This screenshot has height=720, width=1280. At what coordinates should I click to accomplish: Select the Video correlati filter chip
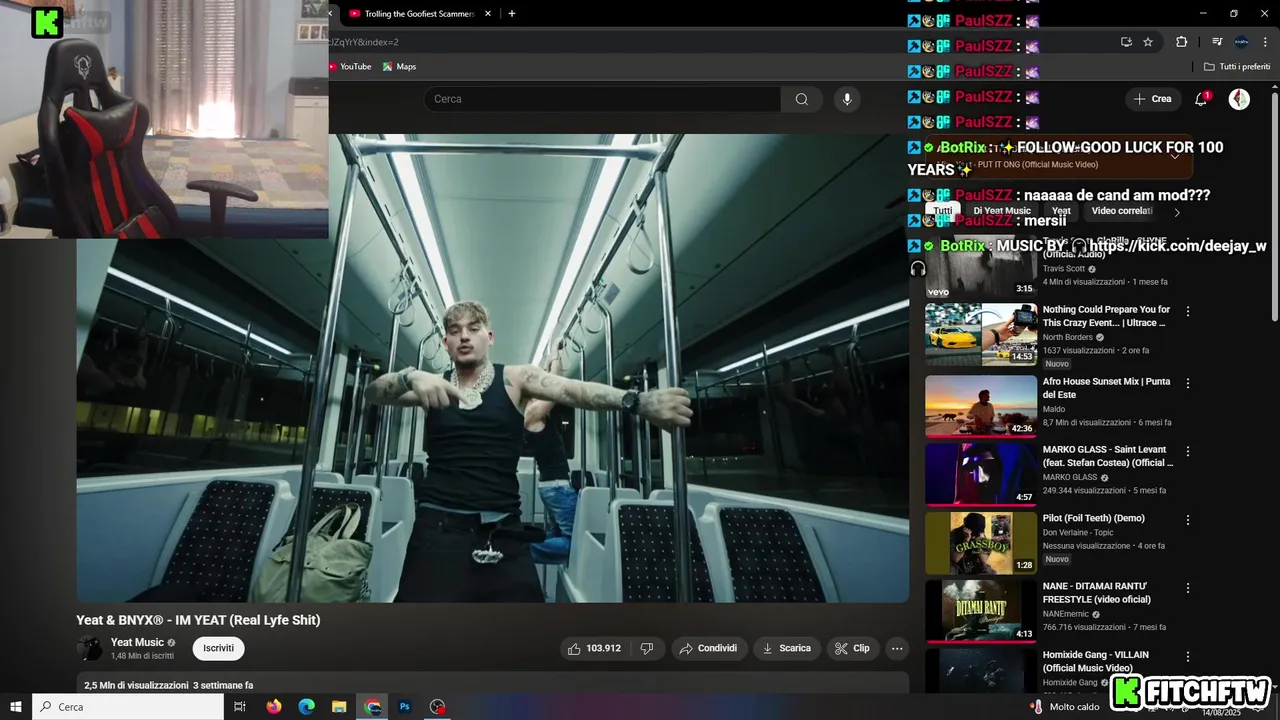click(1122, 211)
